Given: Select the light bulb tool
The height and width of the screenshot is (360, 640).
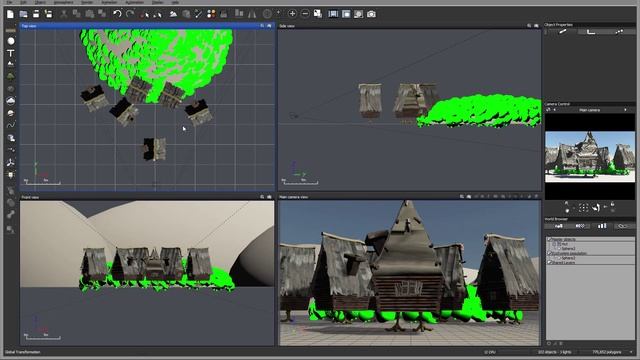Looking at the screenshot, I should point(11,175).
